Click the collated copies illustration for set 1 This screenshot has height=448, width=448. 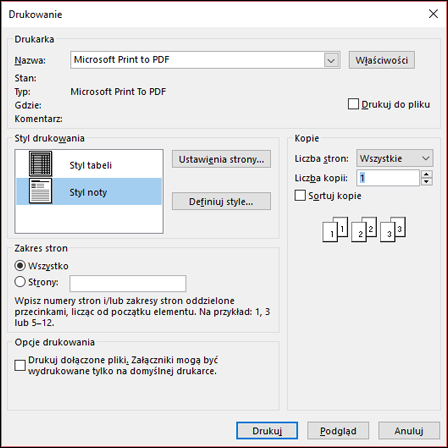pos(335,229)
